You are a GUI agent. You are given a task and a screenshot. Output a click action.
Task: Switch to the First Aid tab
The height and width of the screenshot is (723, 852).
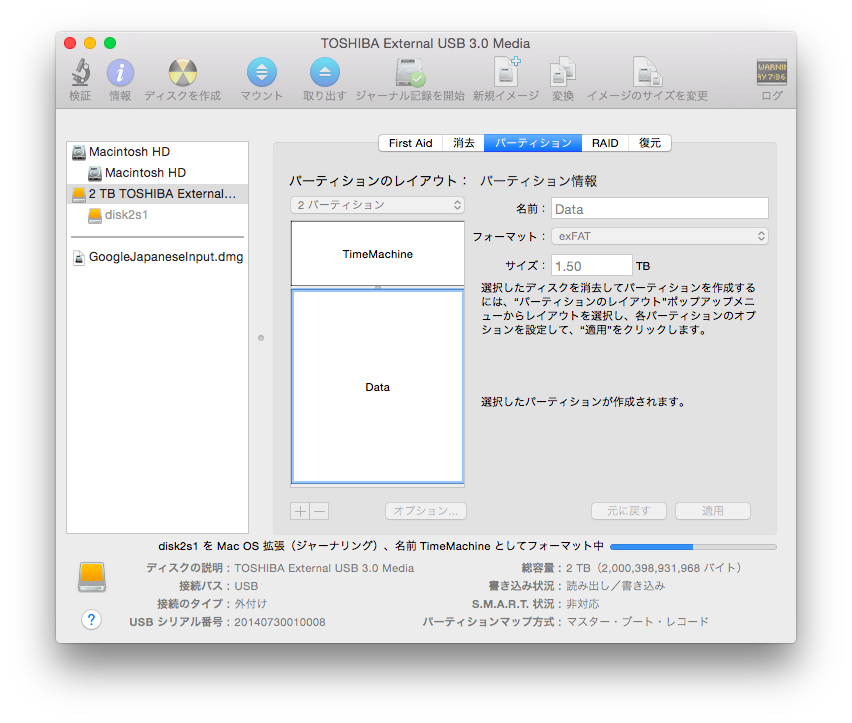[410, 143]
